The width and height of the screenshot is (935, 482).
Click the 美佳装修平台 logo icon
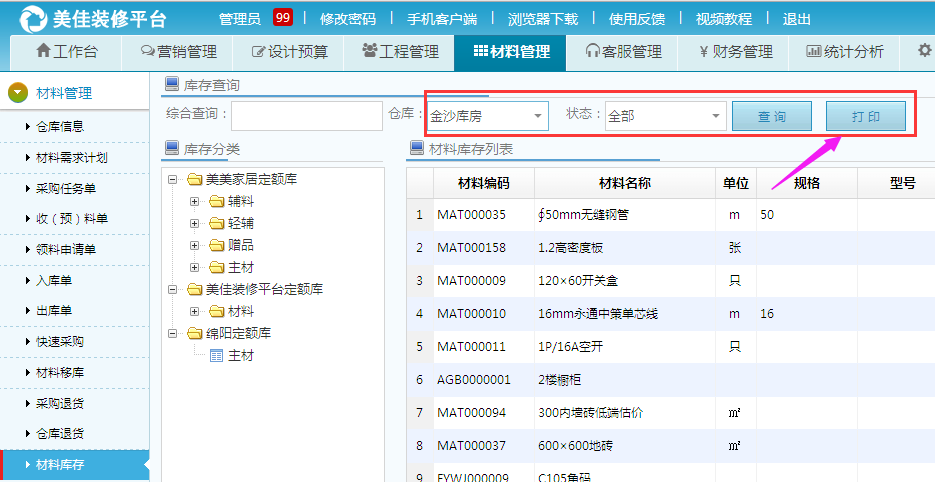pos(33,19)
